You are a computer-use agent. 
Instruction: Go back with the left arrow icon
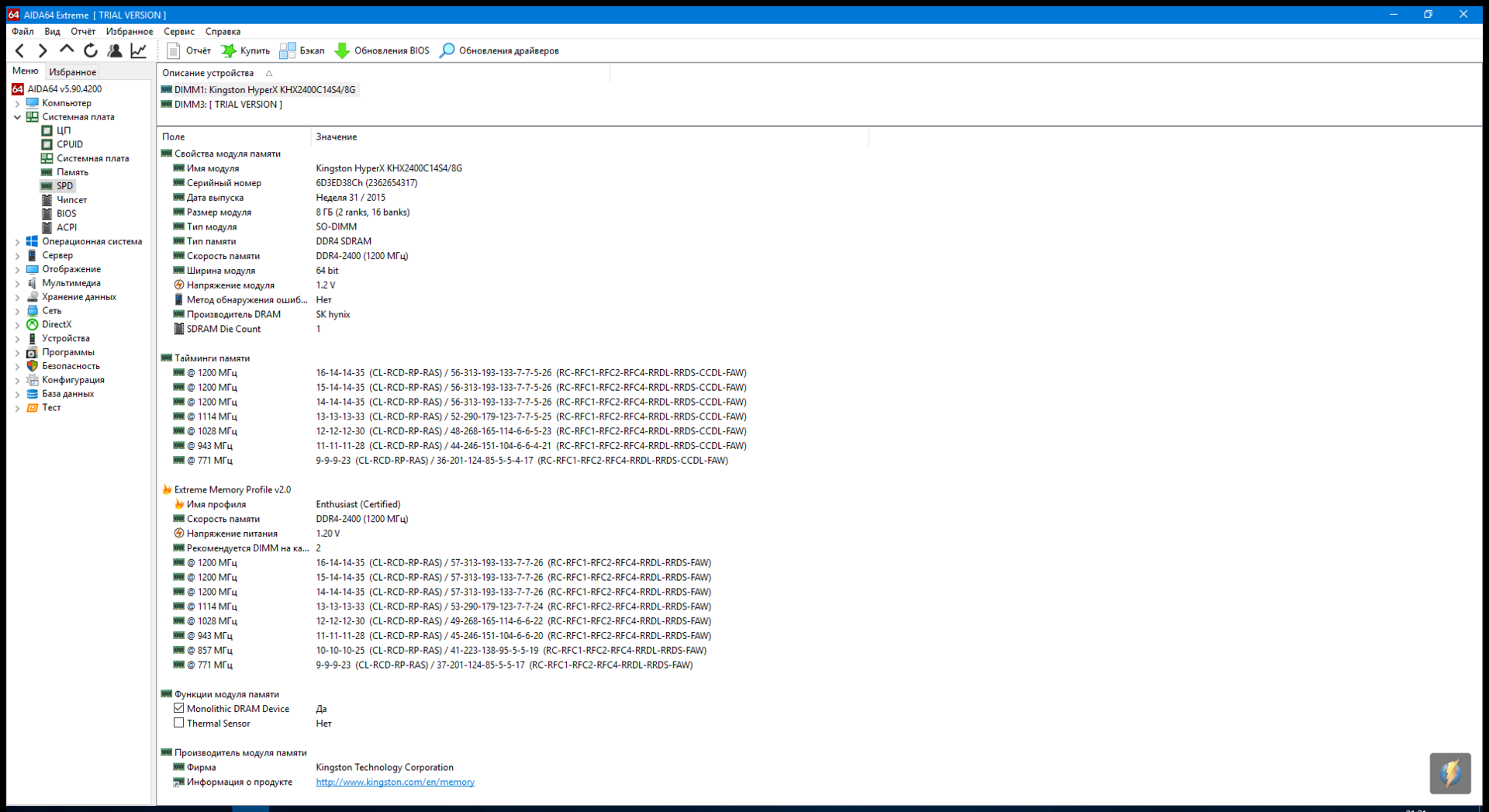click(x=20, y=51)
